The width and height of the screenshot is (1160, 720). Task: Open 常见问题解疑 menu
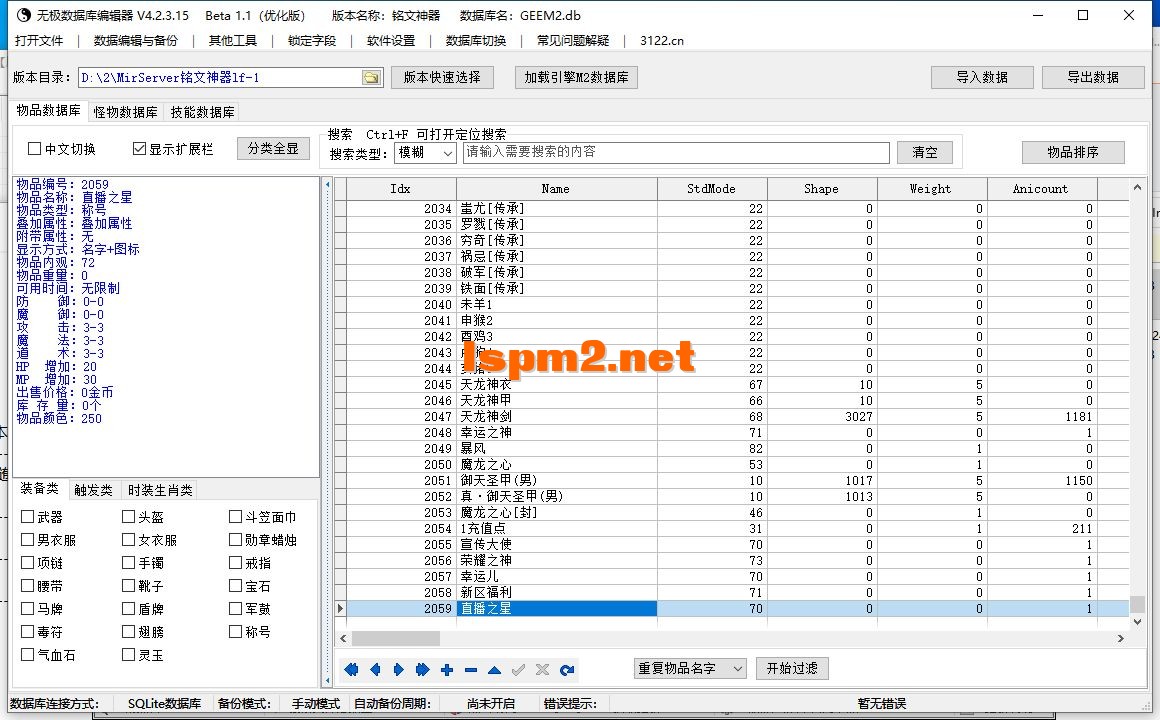573,41
